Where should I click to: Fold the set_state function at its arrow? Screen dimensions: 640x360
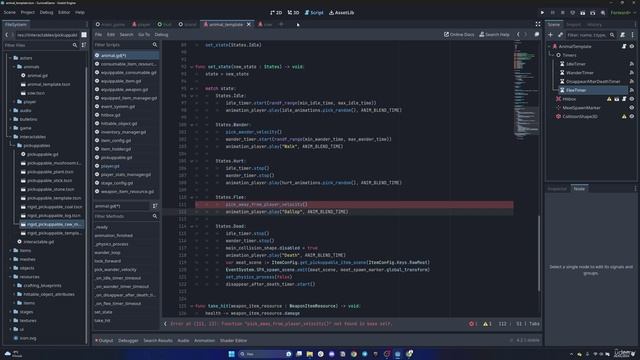point(191,67)
